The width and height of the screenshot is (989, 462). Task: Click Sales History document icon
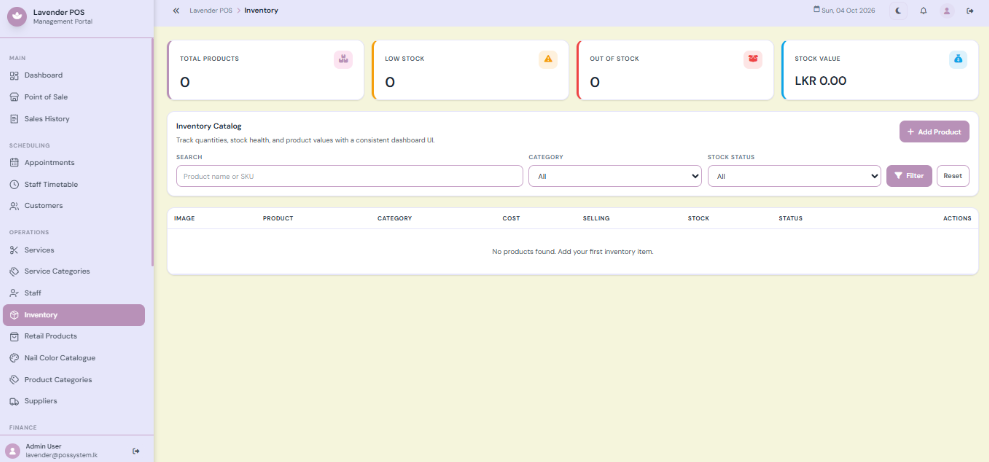pyautogui.click(x=14, y=119)
